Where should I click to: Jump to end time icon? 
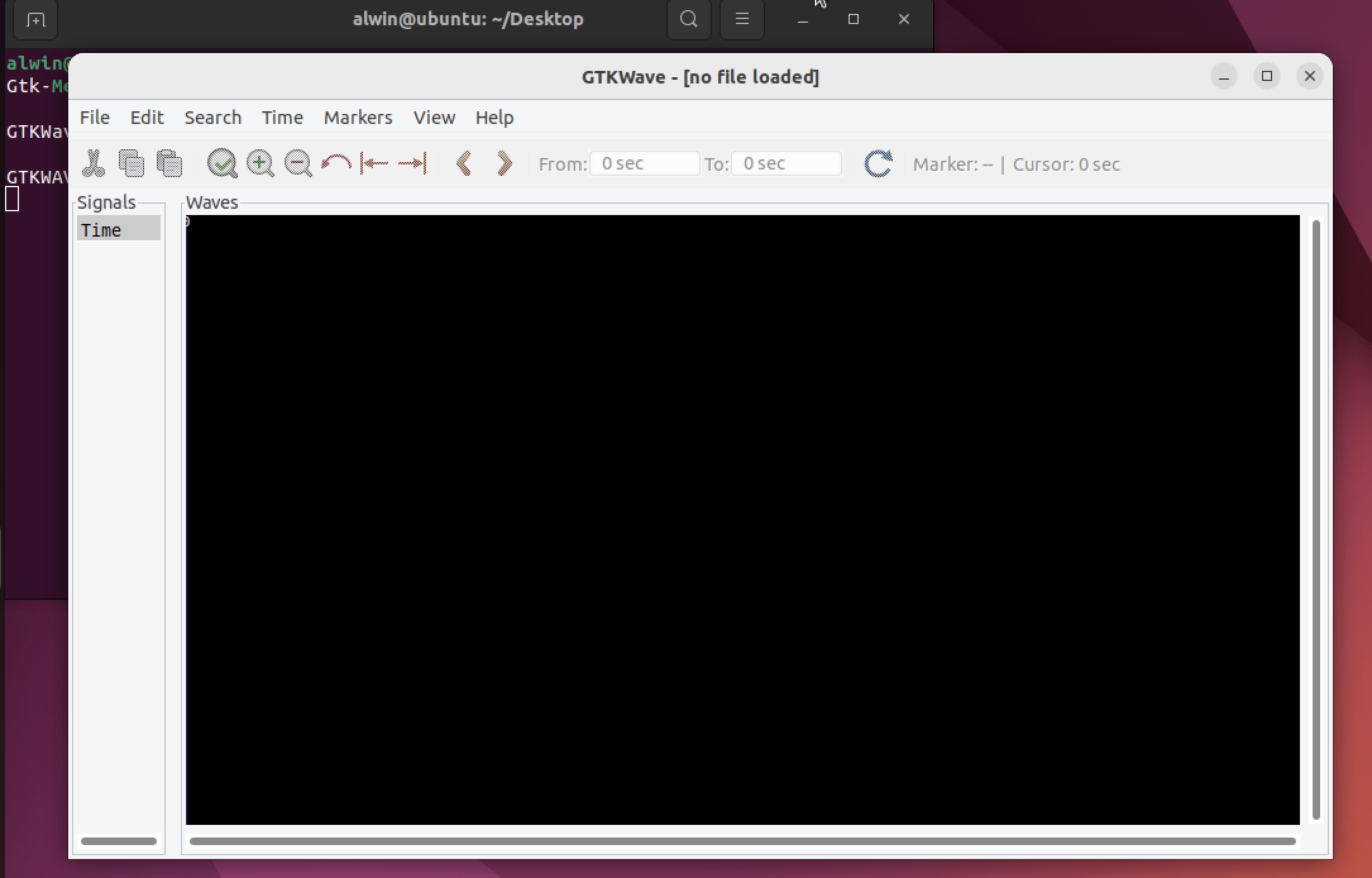pos(412,163)
